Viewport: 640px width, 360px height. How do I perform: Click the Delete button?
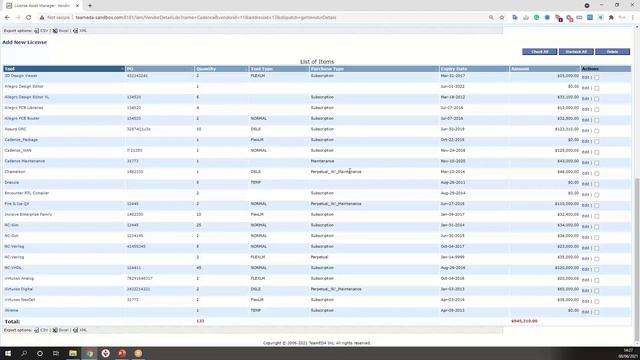pyautogui.click(x=612, y=52)
